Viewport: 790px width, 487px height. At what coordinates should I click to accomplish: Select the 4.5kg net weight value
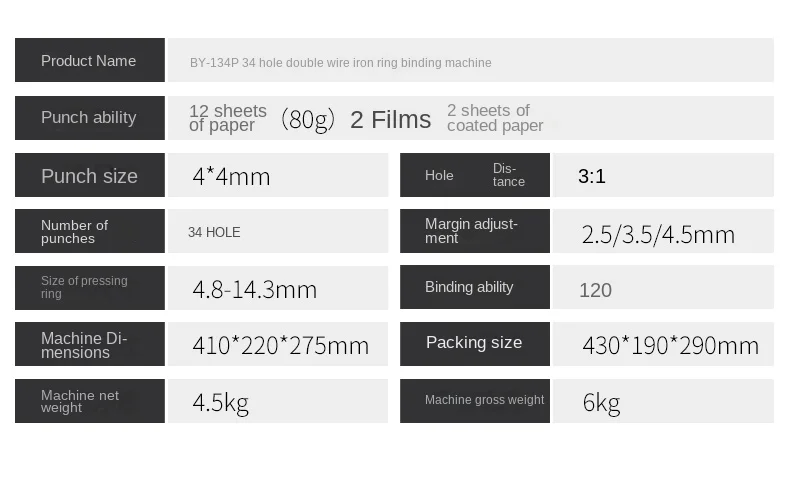point(220,403)
